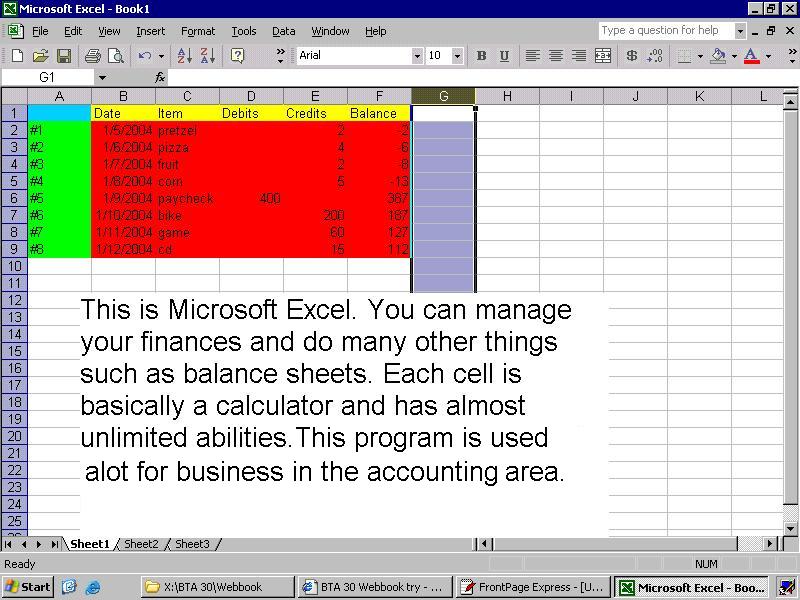Open the Data menu

click(284, 31)
